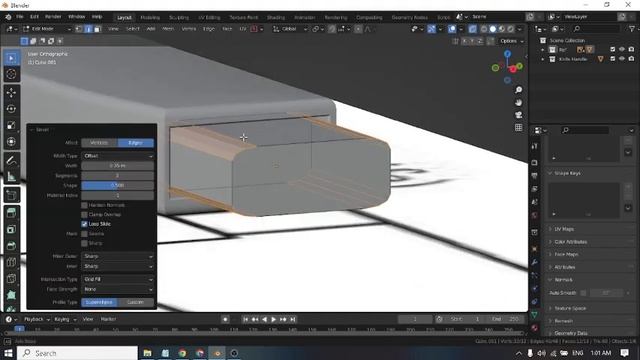640x360 pixels.
Task: Enable material preview shading
Action: click(502, 29)
